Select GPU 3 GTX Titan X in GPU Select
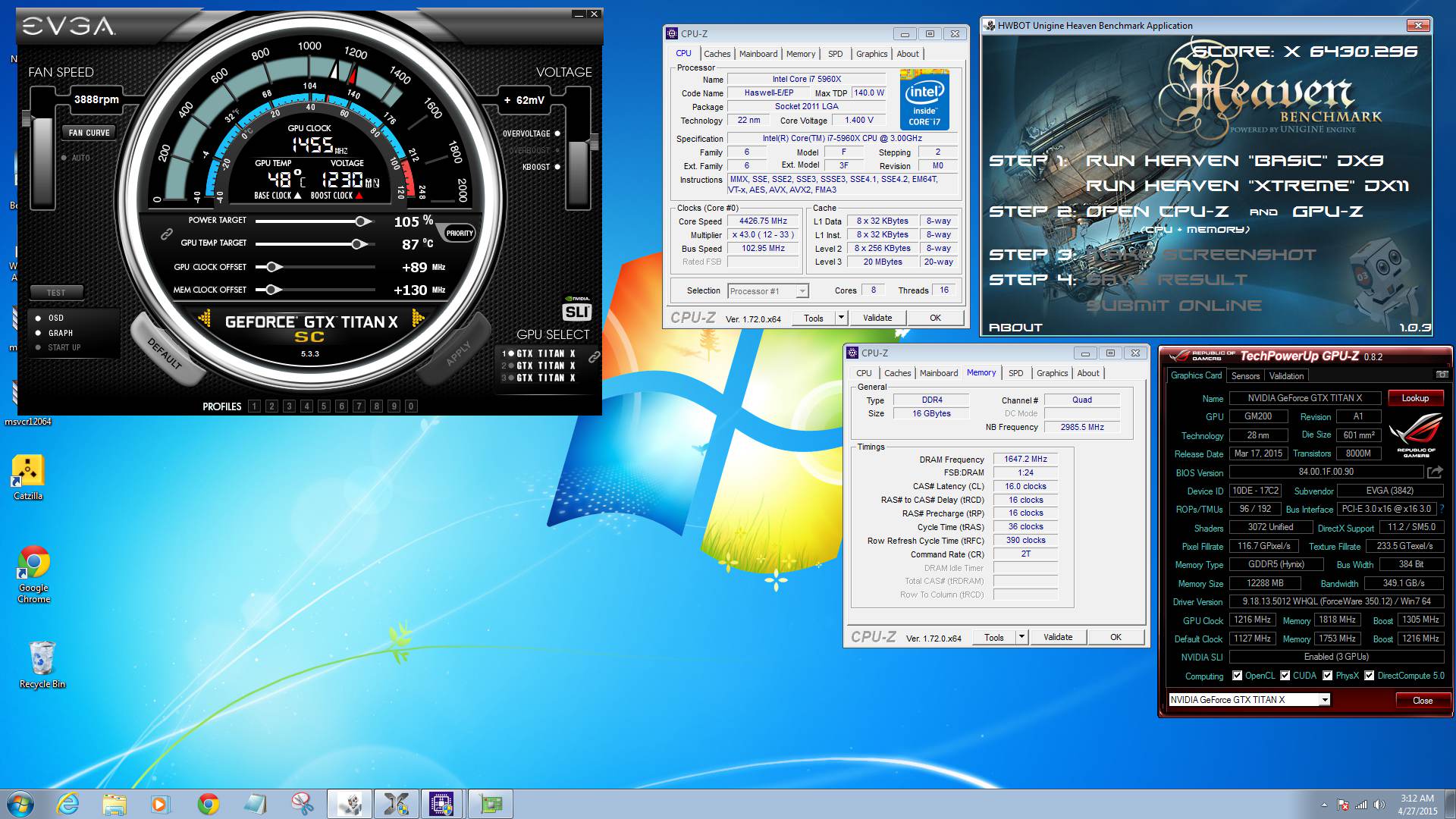This screenshot has height=819, width=1456. (538, 378)
